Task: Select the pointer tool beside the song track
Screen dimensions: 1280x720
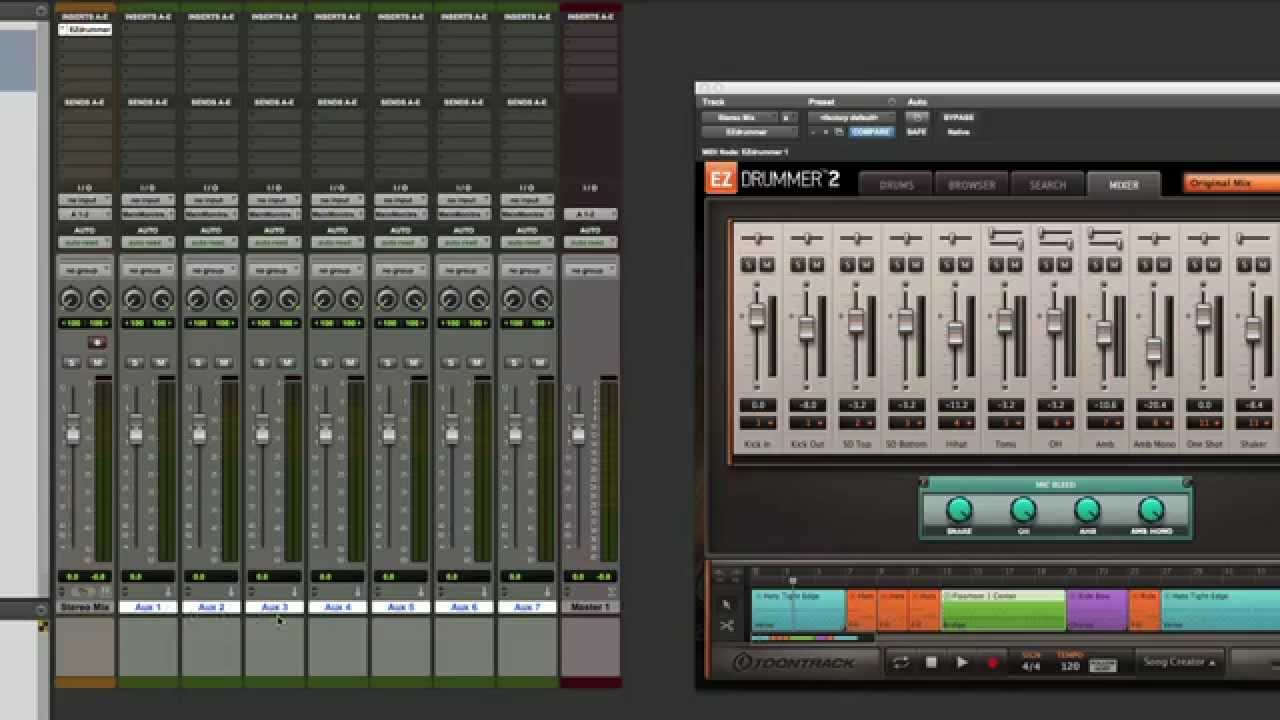Action: [727, 604]
